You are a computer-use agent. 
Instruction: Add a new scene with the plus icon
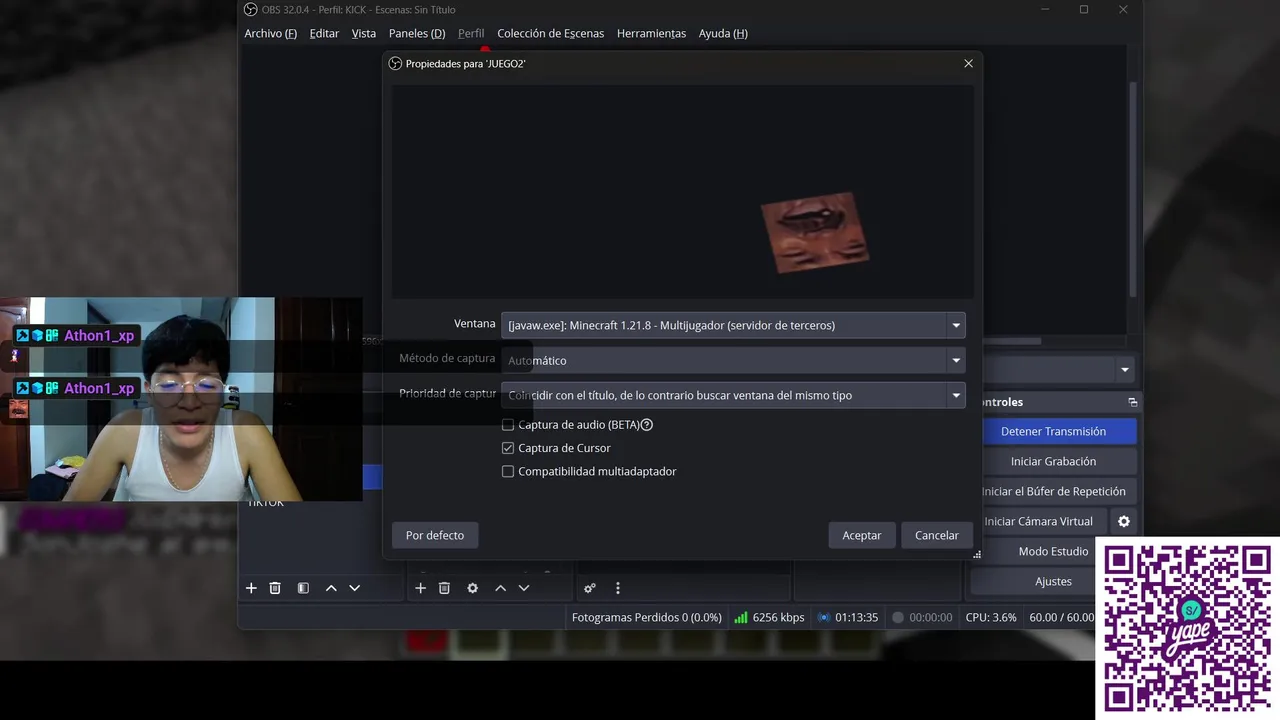pyautogui.click(x=251, y=588)
